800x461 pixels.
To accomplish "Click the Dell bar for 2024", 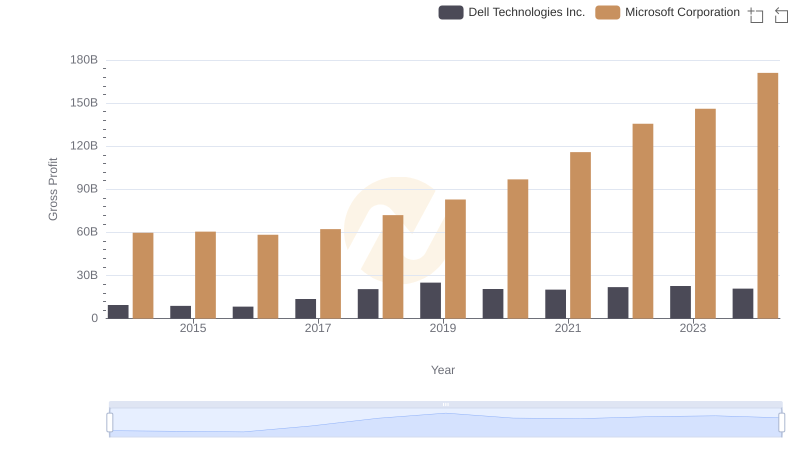I will point(743,303).
